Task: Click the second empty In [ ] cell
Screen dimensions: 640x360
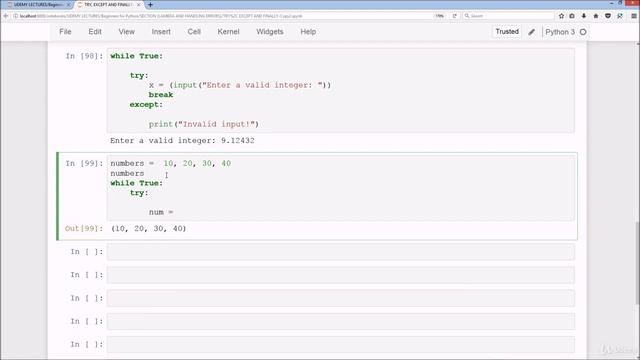Action: 341,275
